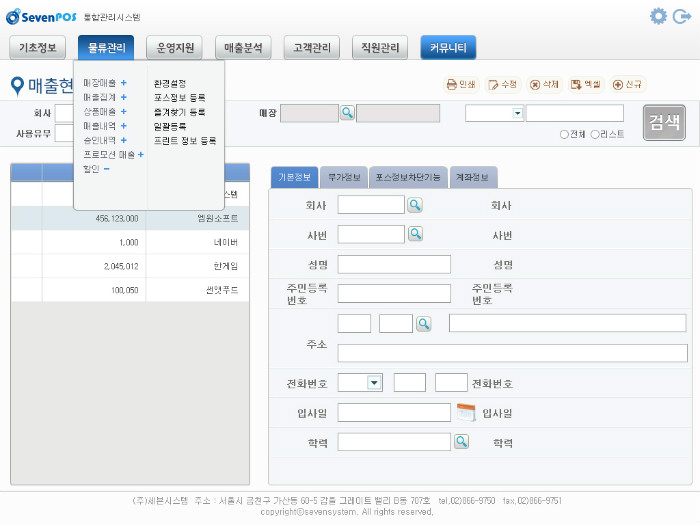Select 환경설정 from the open menu

pos(170,83)
